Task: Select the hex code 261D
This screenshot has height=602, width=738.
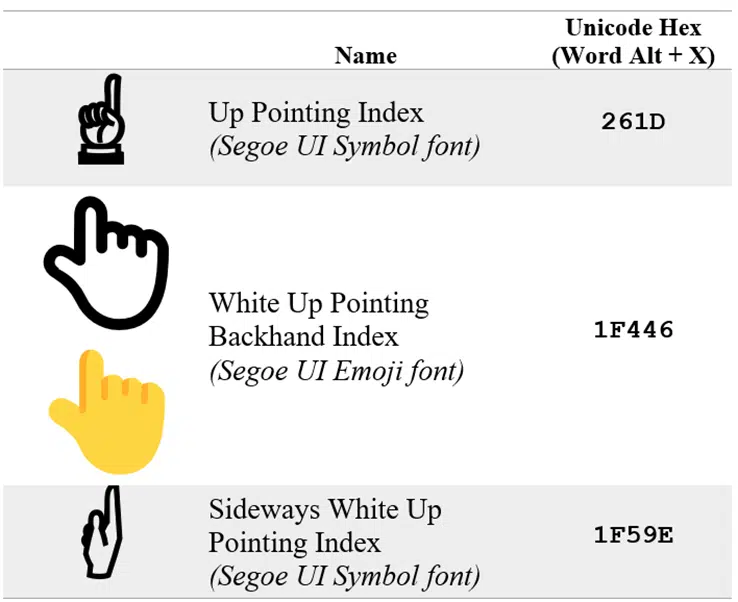Action: pyautogui.click(x=633, y=122)
